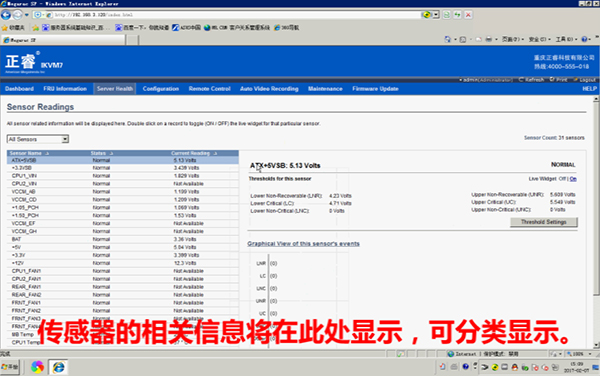Select the REAR_FAN2 sensor row
Screen dimensions: 600x376
point(123,295)
